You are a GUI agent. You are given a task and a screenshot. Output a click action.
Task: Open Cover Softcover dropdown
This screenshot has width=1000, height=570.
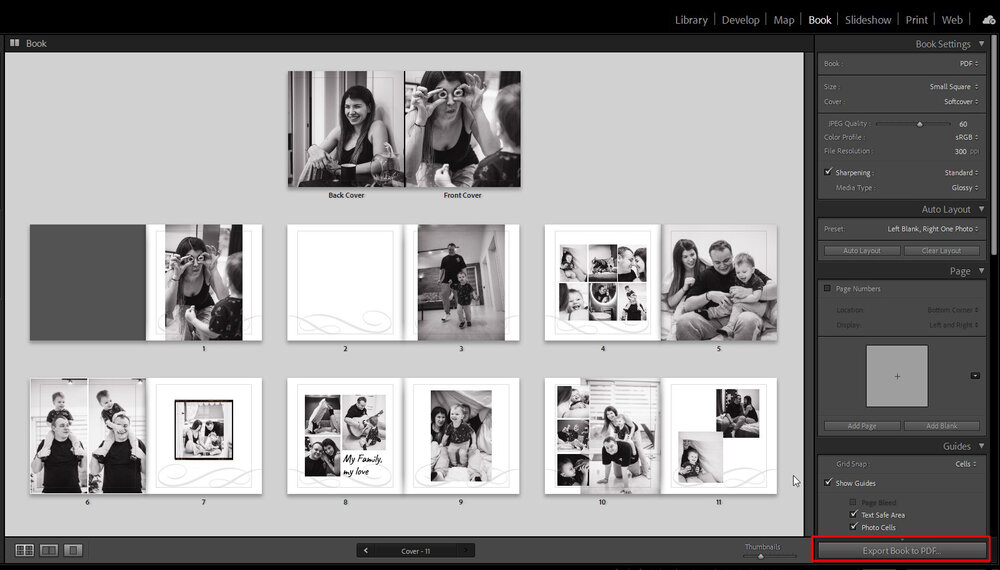coord(961,101)
